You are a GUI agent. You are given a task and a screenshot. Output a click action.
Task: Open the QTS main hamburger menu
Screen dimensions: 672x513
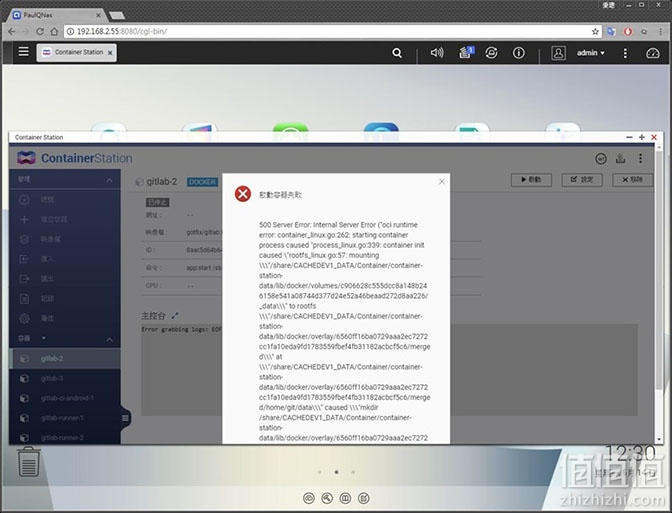24,52
